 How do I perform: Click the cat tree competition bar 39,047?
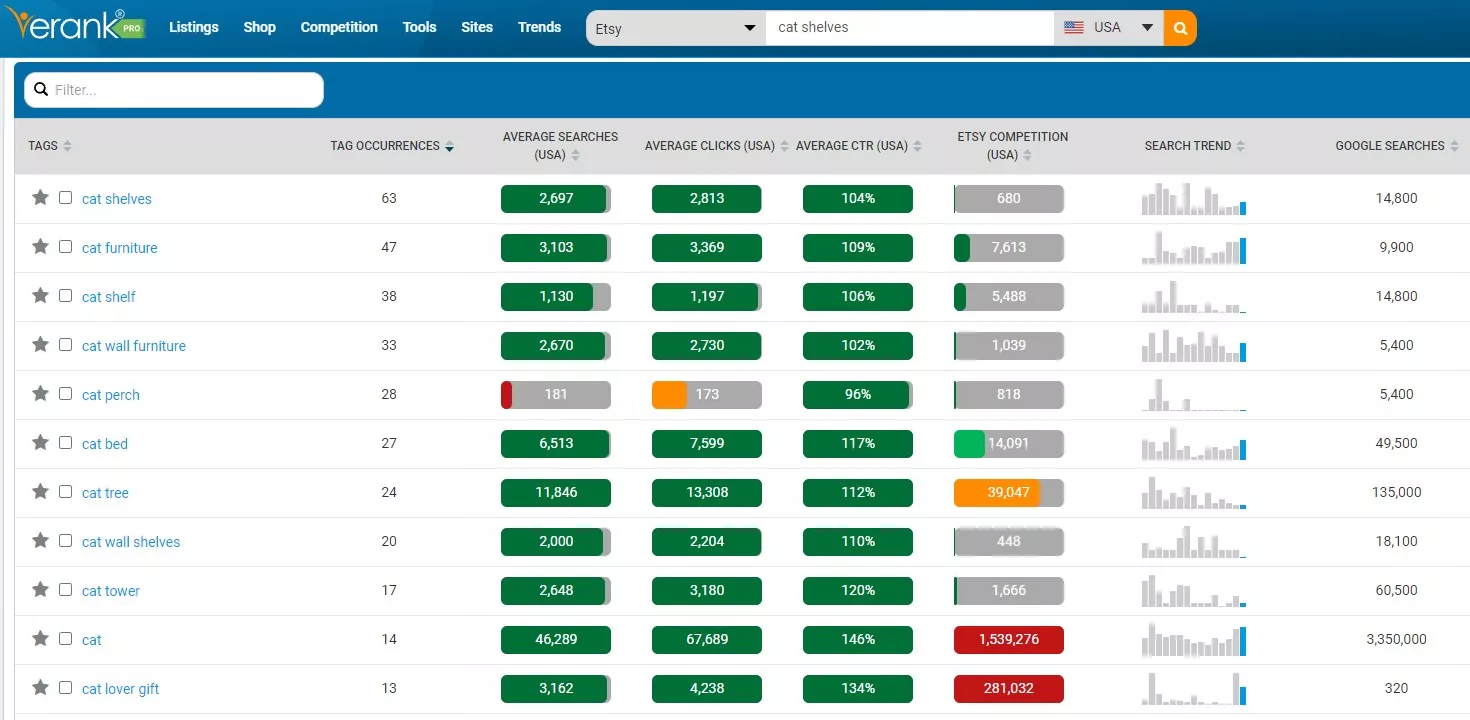(1009, 492)
